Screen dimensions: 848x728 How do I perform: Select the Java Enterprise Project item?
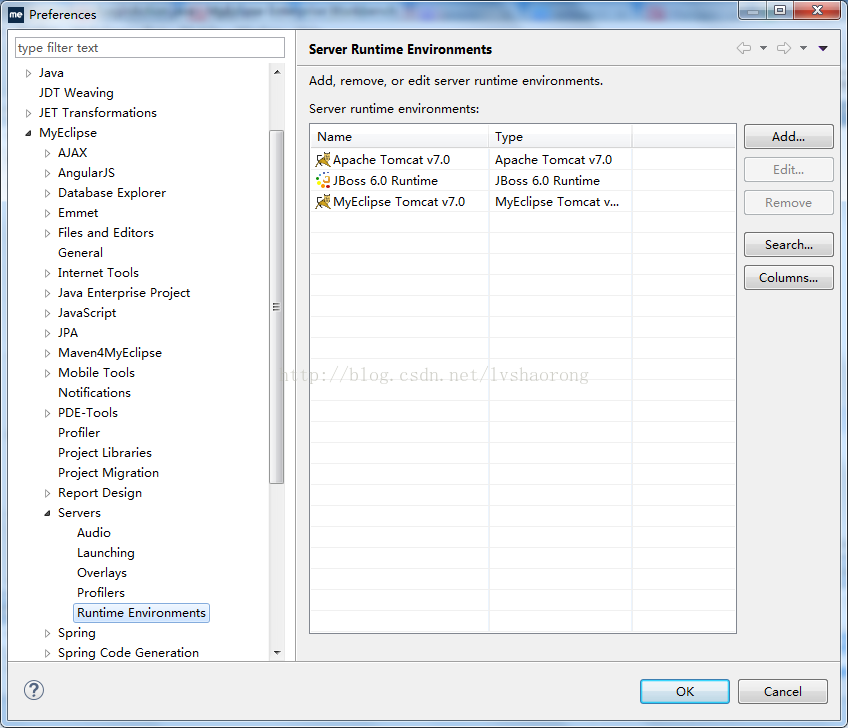124,293
